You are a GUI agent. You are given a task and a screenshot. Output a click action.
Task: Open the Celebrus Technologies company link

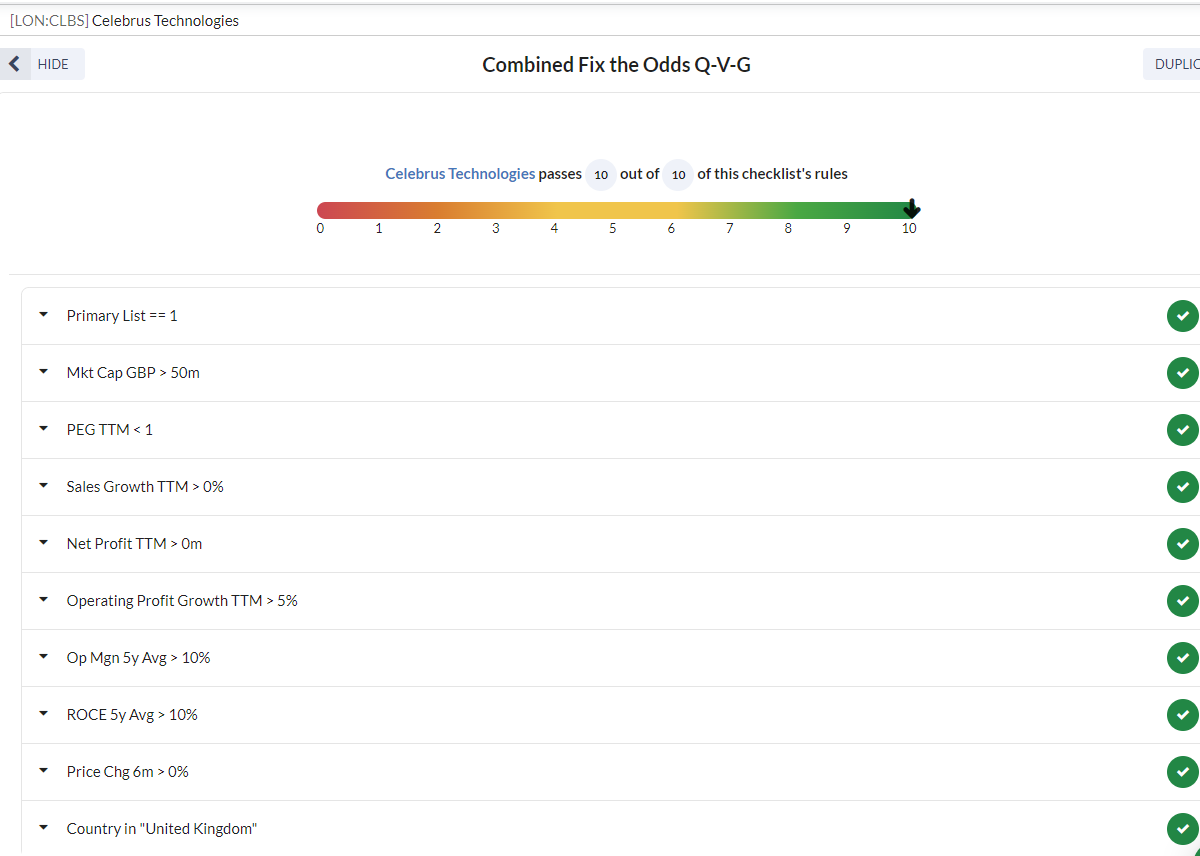(x=460, y=174)
